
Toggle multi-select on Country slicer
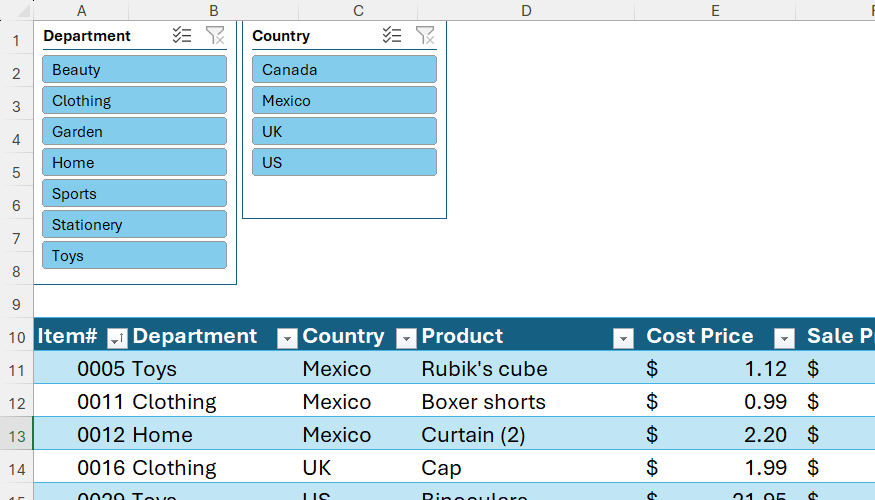tap(392, 35)
